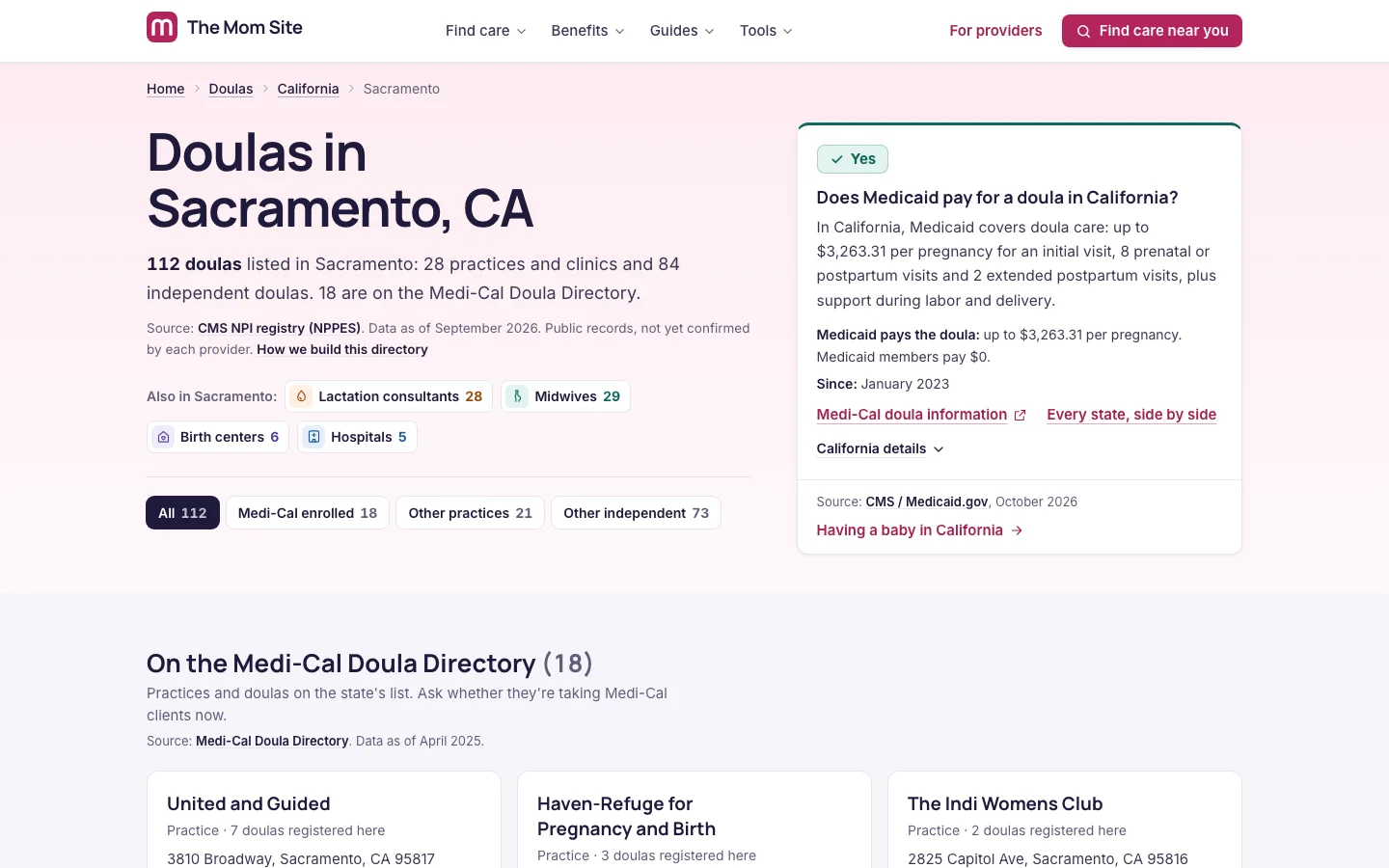The width and height of the screenshot is (1389, 868).
Task: Open the United and Guided card
Action: (x=324, y=820)
